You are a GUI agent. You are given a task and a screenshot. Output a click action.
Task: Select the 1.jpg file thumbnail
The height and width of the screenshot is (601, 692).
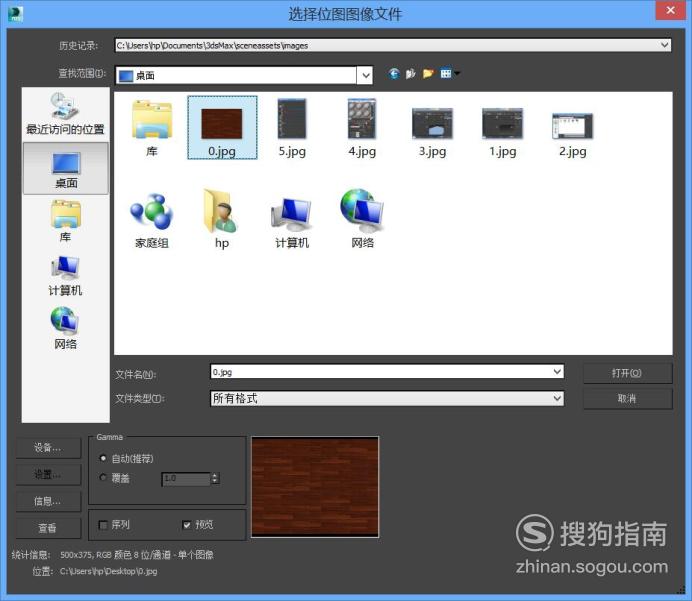click(x=502, y=132)
